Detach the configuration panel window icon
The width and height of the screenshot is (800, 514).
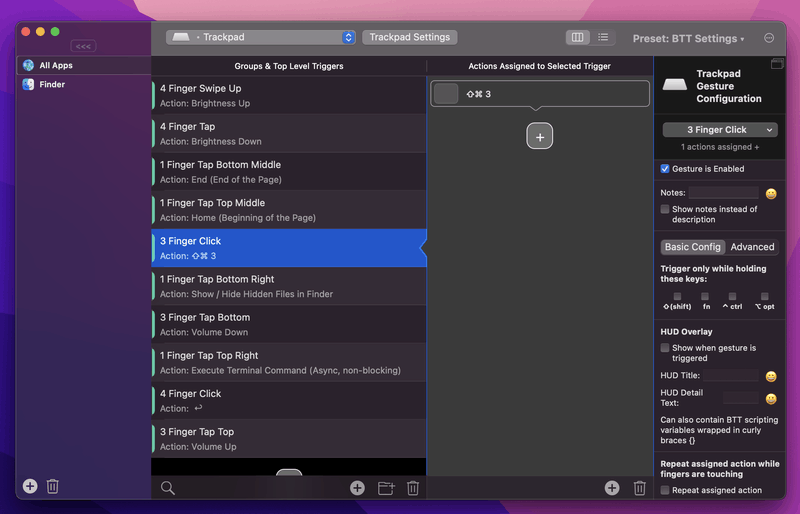point(777,63)
